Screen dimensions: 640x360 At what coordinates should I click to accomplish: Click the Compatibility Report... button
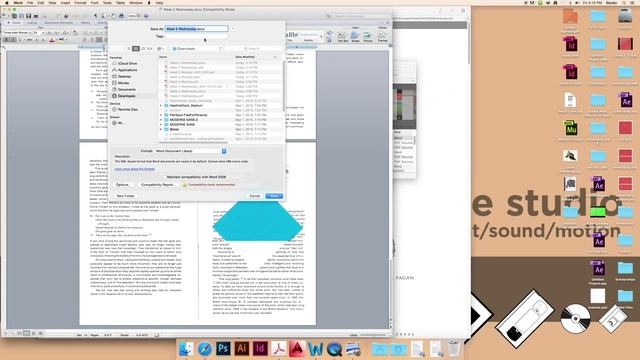158,185
